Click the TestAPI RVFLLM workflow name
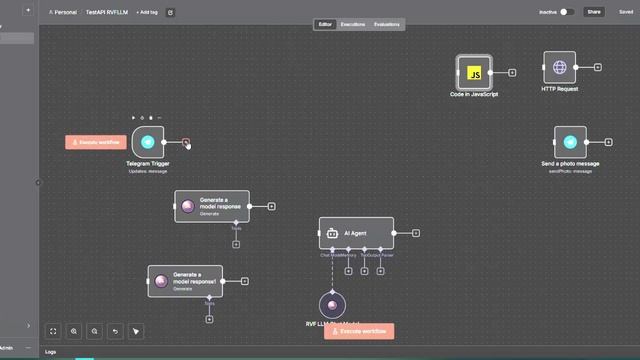This screenshot has width=640, height=360. coord(107,12)
